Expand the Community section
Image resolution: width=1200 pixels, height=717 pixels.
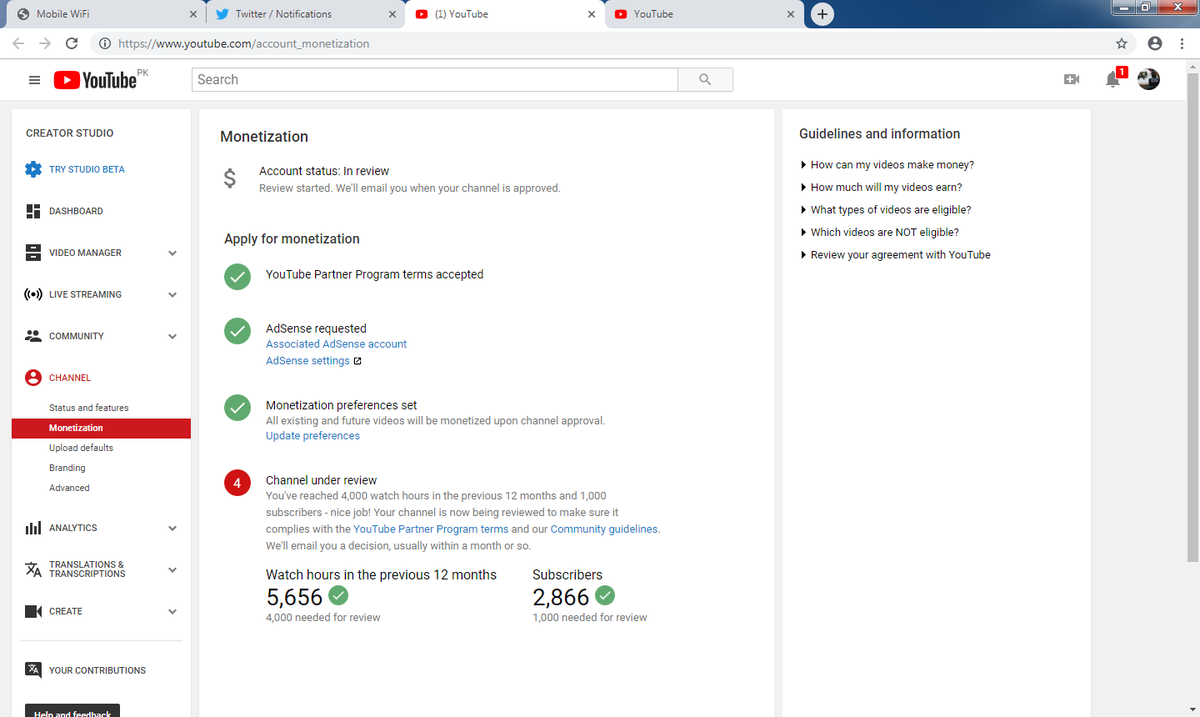[172, 337]
